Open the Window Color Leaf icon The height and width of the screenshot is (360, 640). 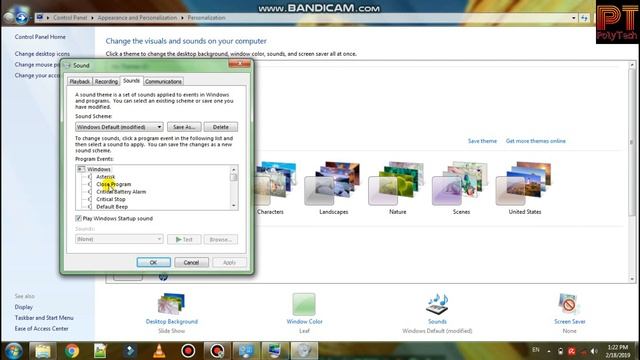coord(304,304)
